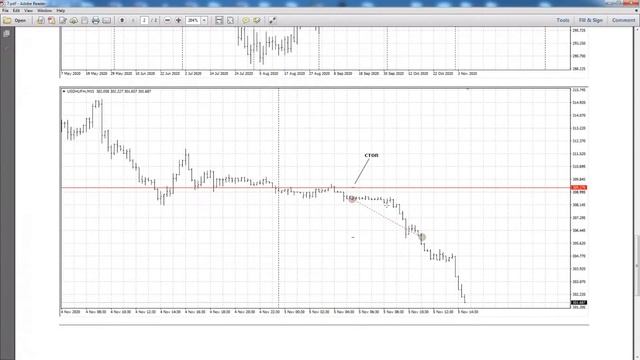Zoom in with the plus icon
Image resolution: width=640 pixels, height=360 pixels.
(x=178, y=20)
